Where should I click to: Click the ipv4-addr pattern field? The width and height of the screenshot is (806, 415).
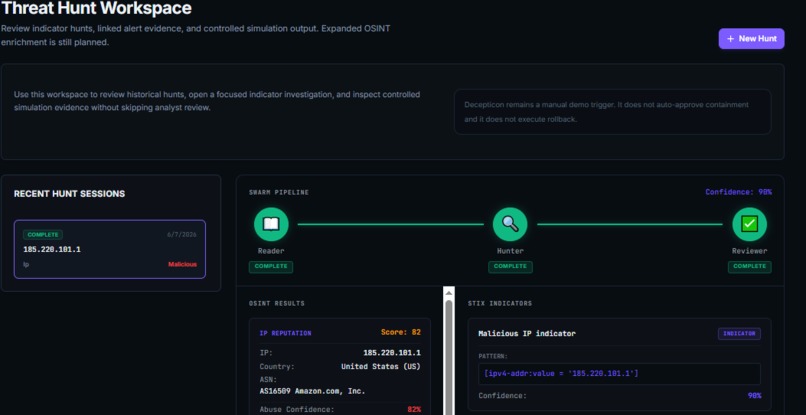coord(619,374)
